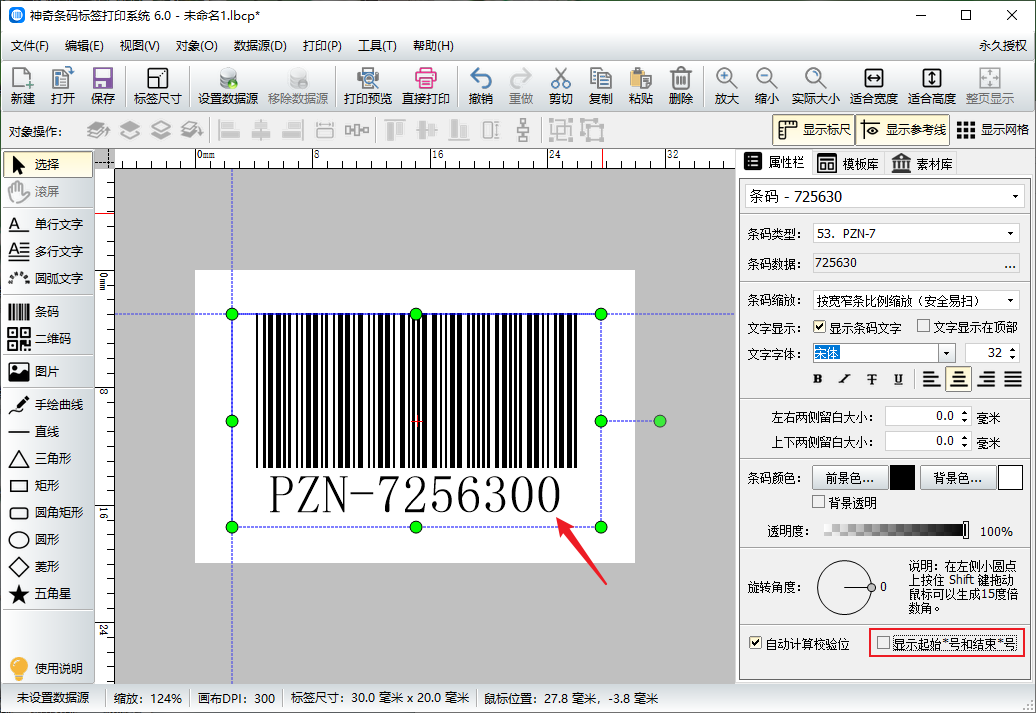The image size is (1036, 713).
Task: Click the 新建 (New) toolbar icon
Action: pos(22,86)
